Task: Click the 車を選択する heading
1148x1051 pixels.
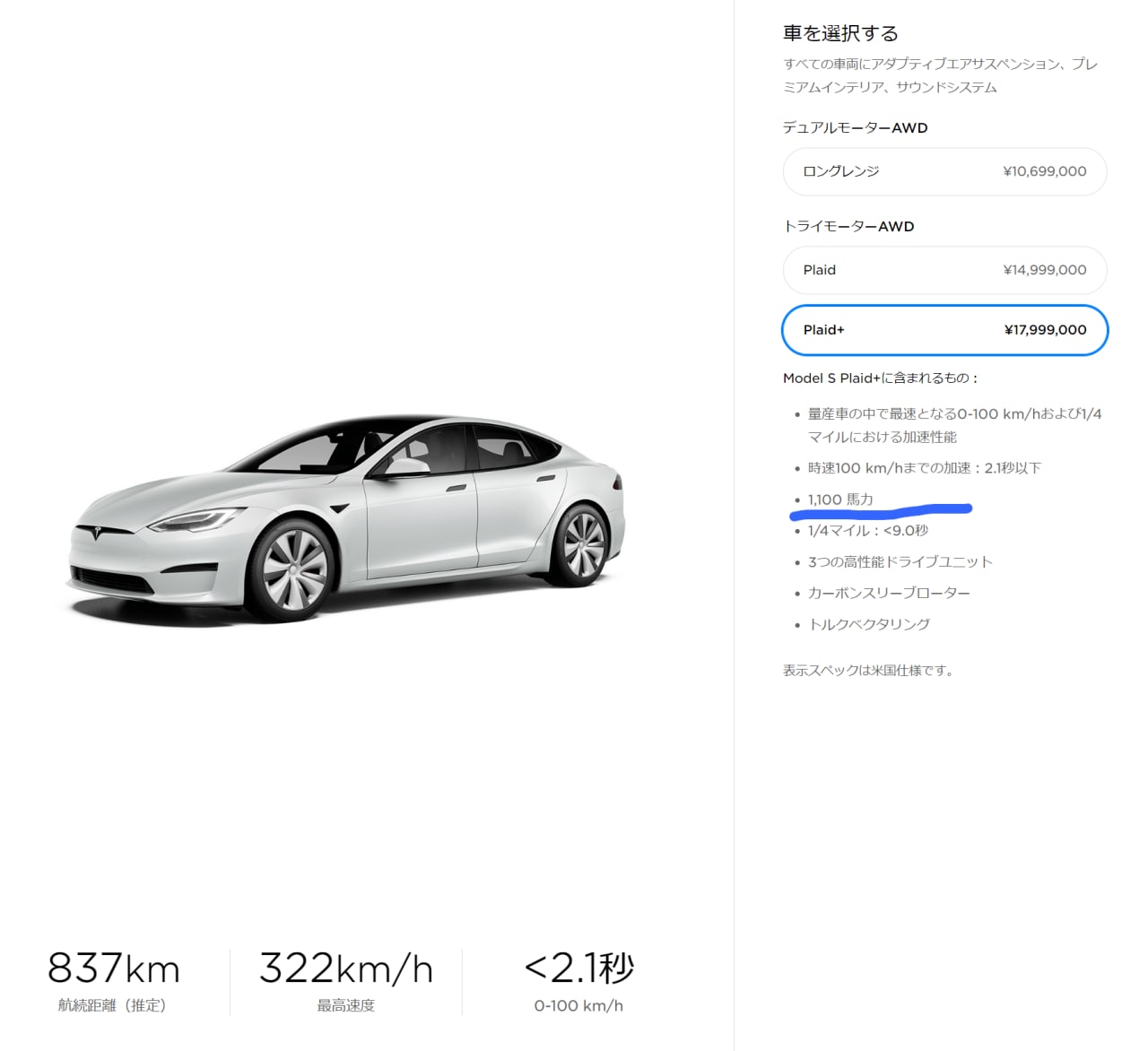Action: (x=840, y=34)
